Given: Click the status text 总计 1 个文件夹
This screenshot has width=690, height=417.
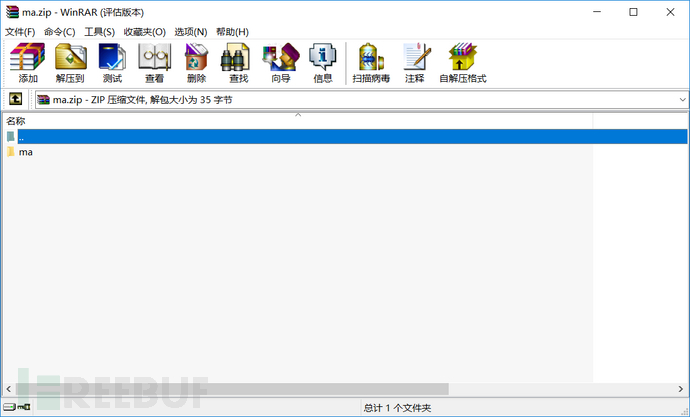Looking at the screenshot, I should click(x=397, y=408).
